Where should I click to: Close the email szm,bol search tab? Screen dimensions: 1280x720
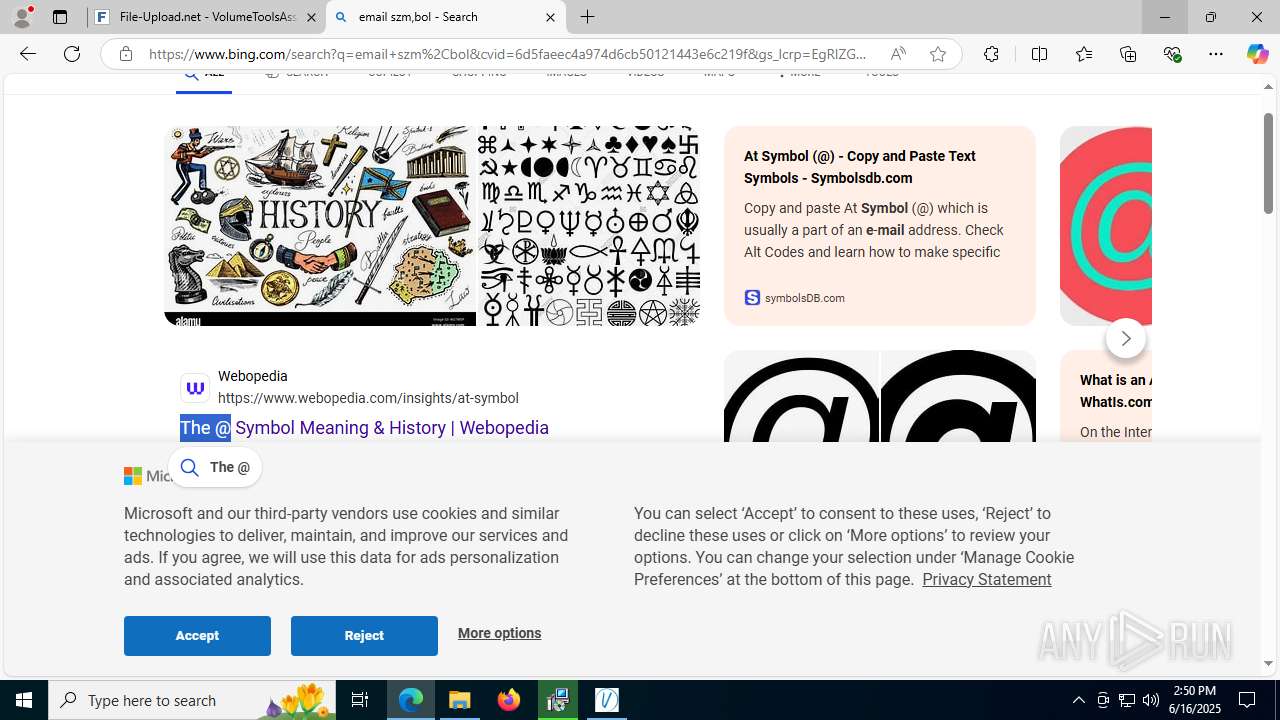tap(550, 17)
